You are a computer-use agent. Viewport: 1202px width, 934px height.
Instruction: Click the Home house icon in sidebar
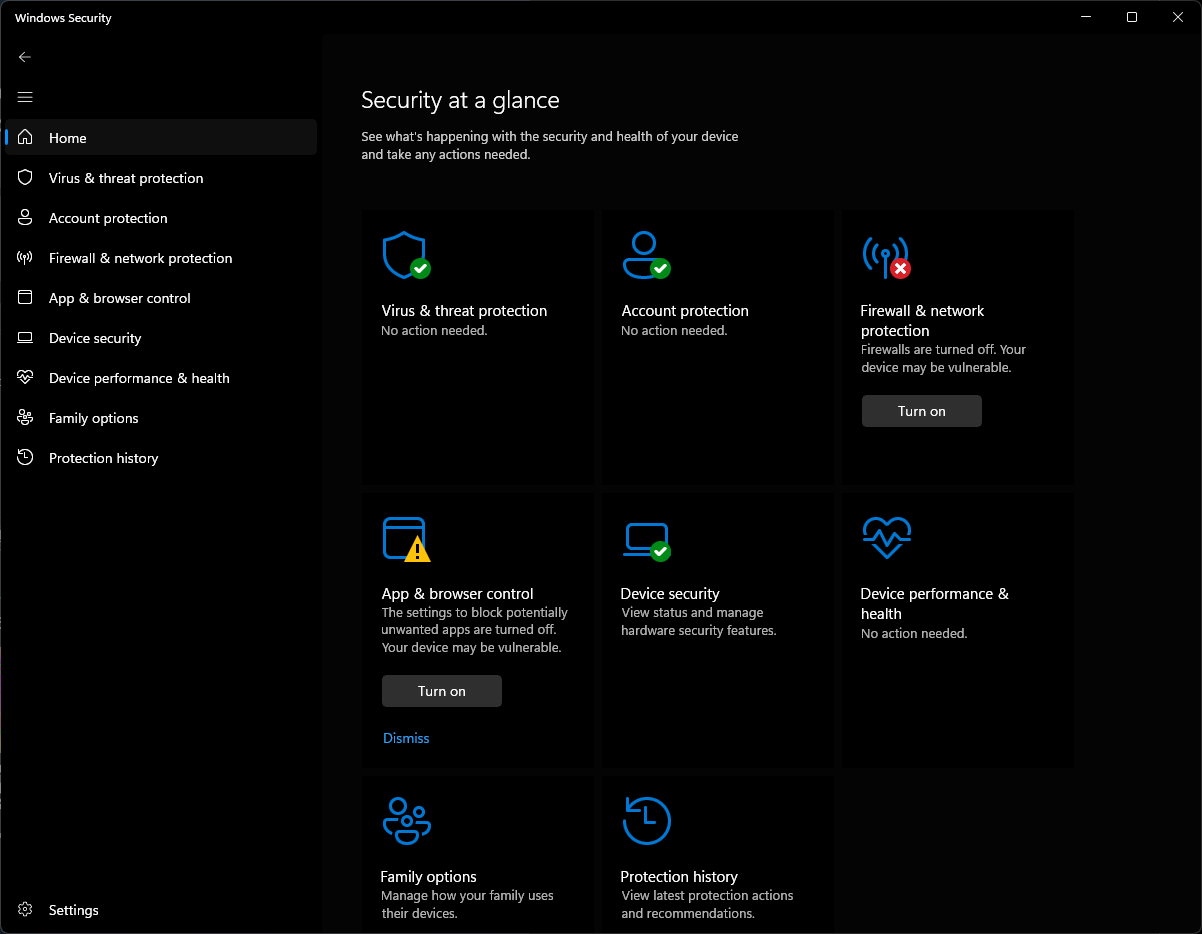(x=25, y=138)
